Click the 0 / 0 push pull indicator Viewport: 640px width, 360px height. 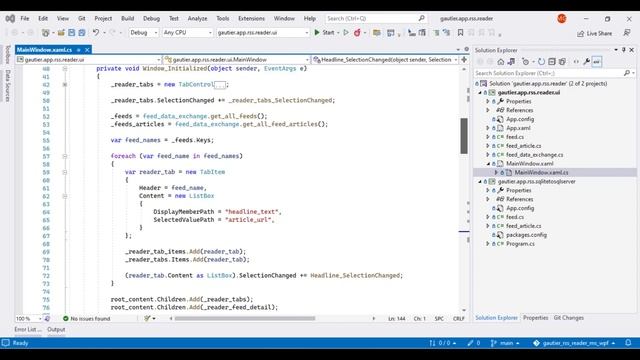[x=443, y=343]
